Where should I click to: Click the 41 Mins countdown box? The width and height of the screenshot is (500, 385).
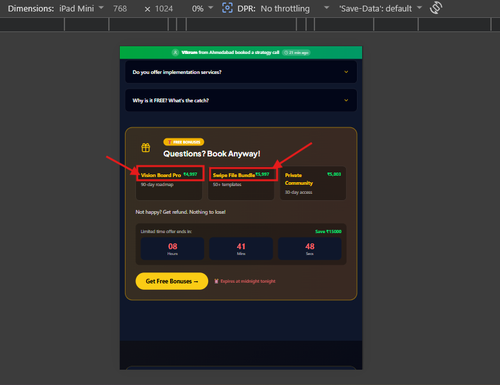pos(241,249)
